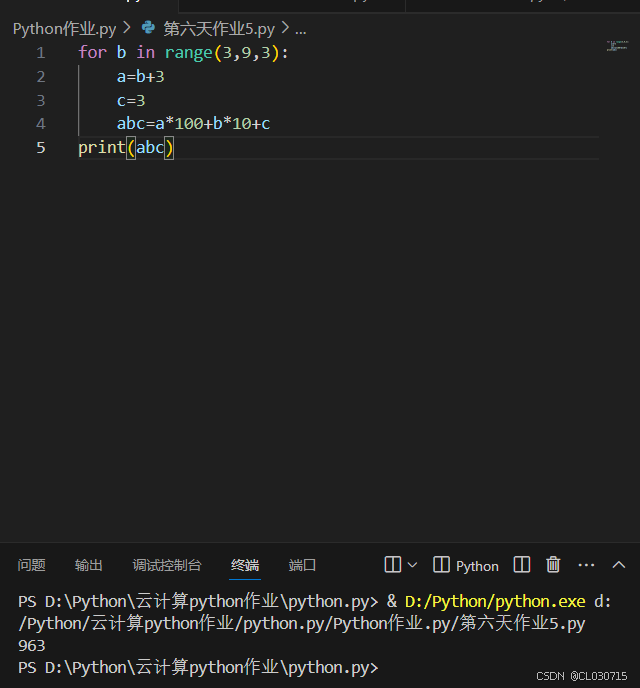The width and height of the screenshot is (640, 688).
Task: Click 'print' on line 5
Action: 102,147
